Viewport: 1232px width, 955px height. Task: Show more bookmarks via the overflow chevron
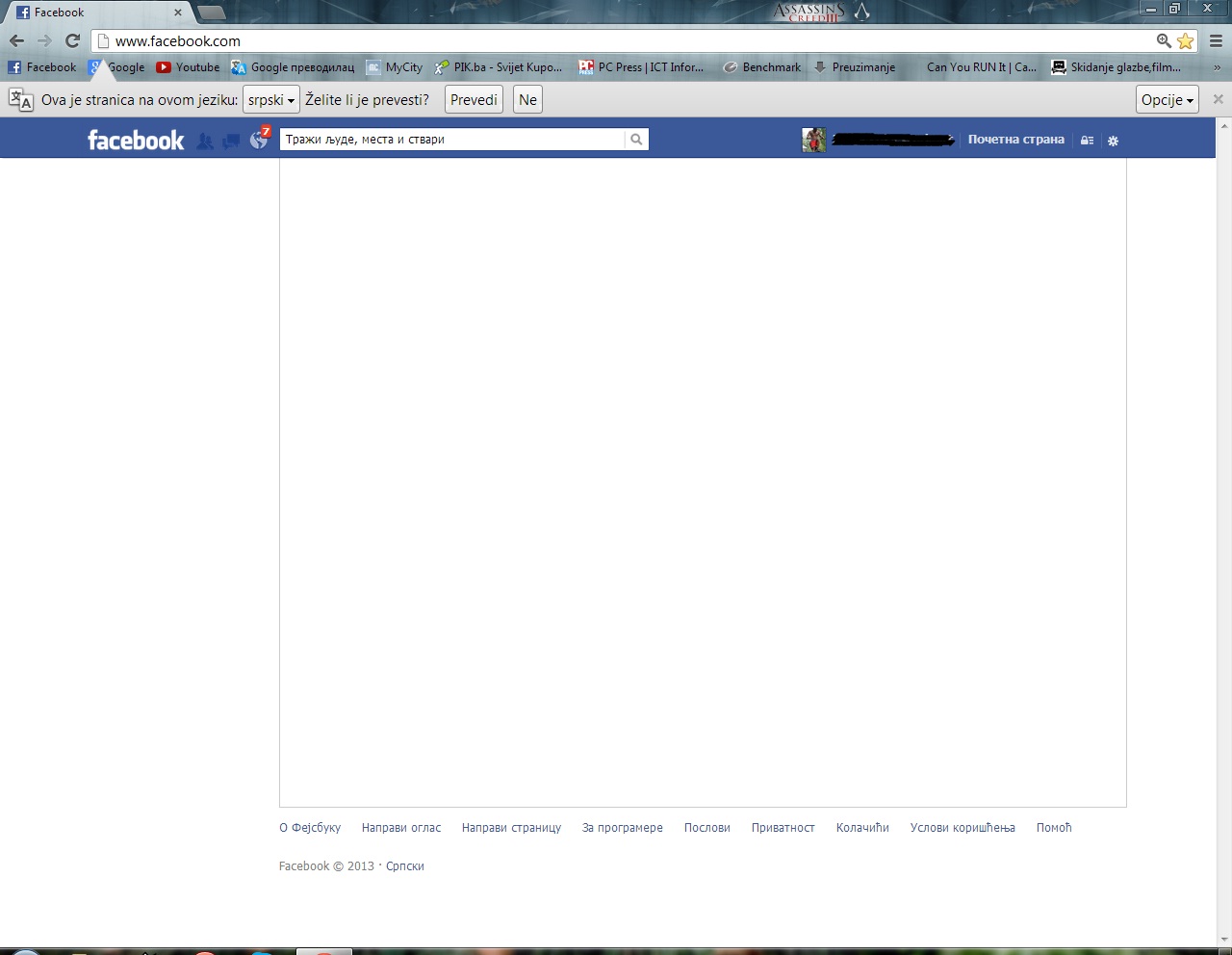coord(1218,67)
